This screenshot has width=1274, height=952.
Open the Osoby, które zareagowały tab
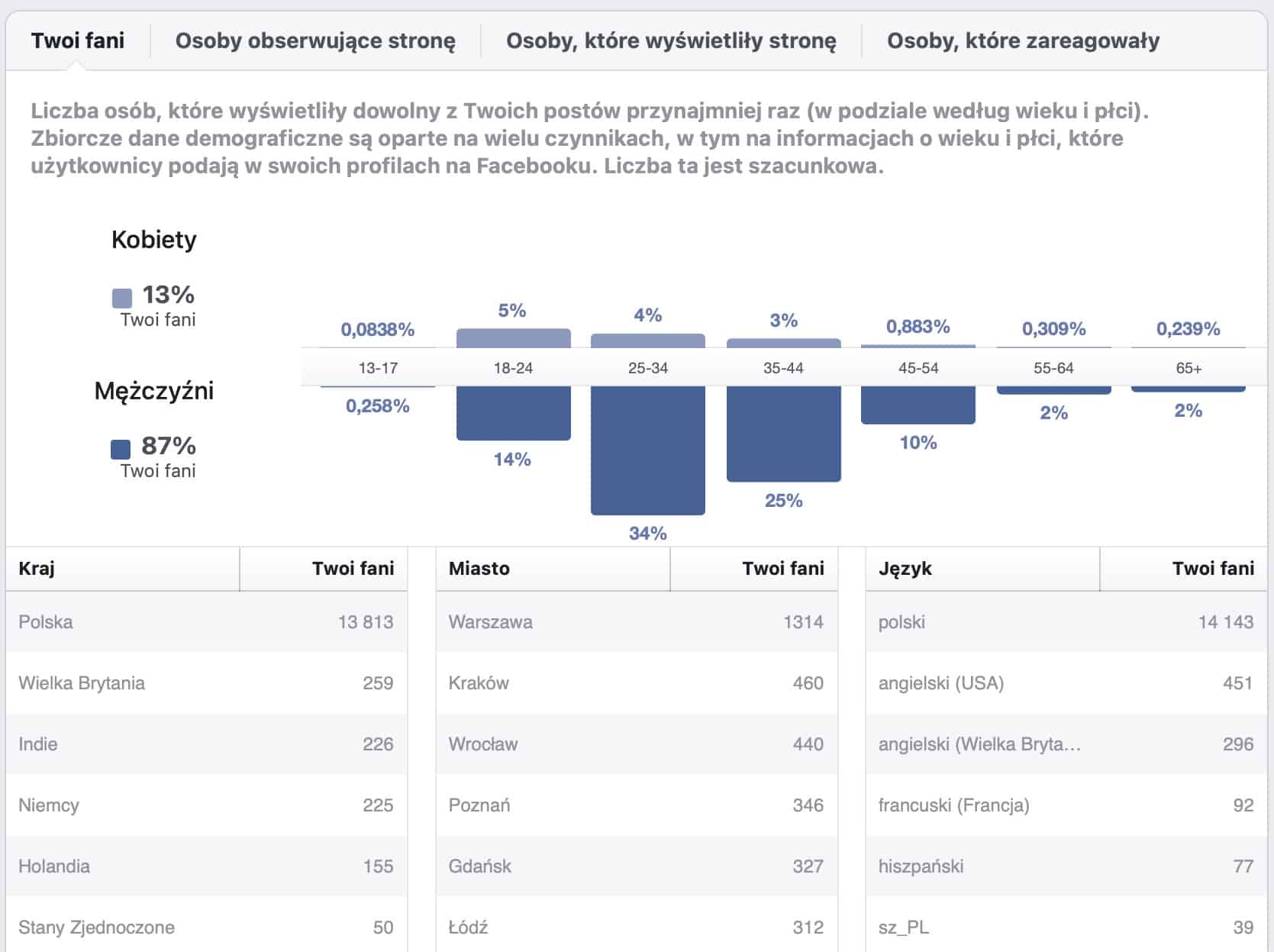[x=1023, y=41]
